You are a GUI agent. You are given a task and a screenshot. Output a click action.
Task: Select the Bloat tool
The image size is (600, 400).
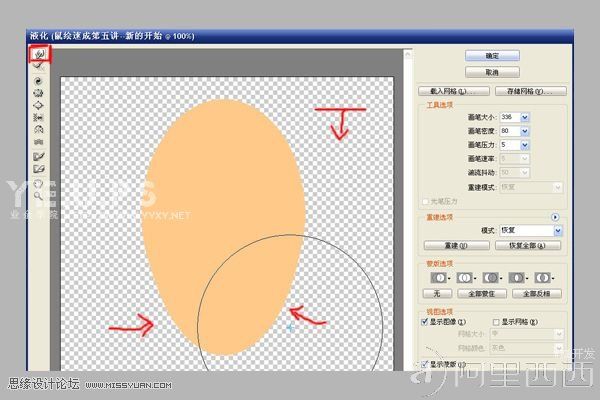tap(38, 105)
